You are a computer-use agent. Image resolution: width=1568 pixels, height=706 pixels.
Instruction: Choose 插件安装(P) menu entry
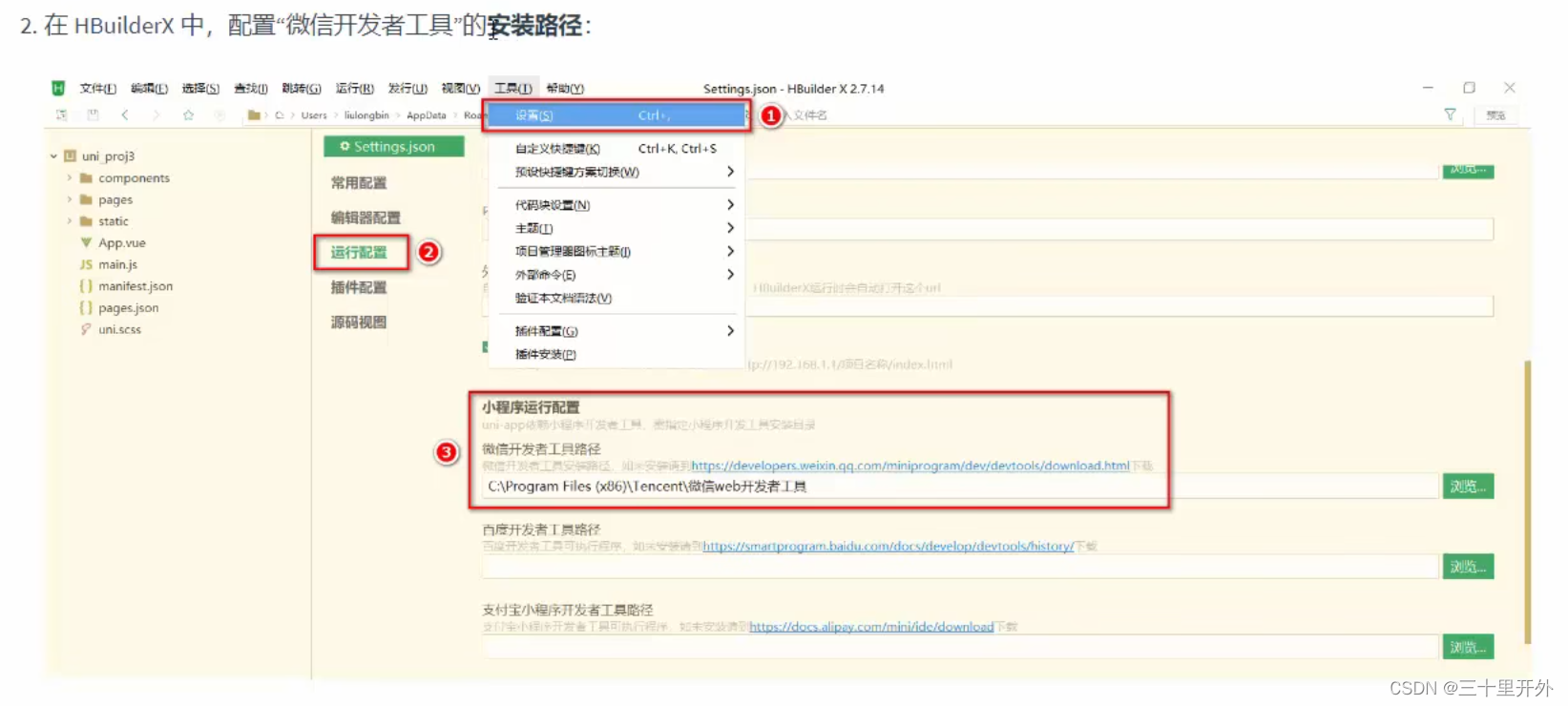(616, 354)
